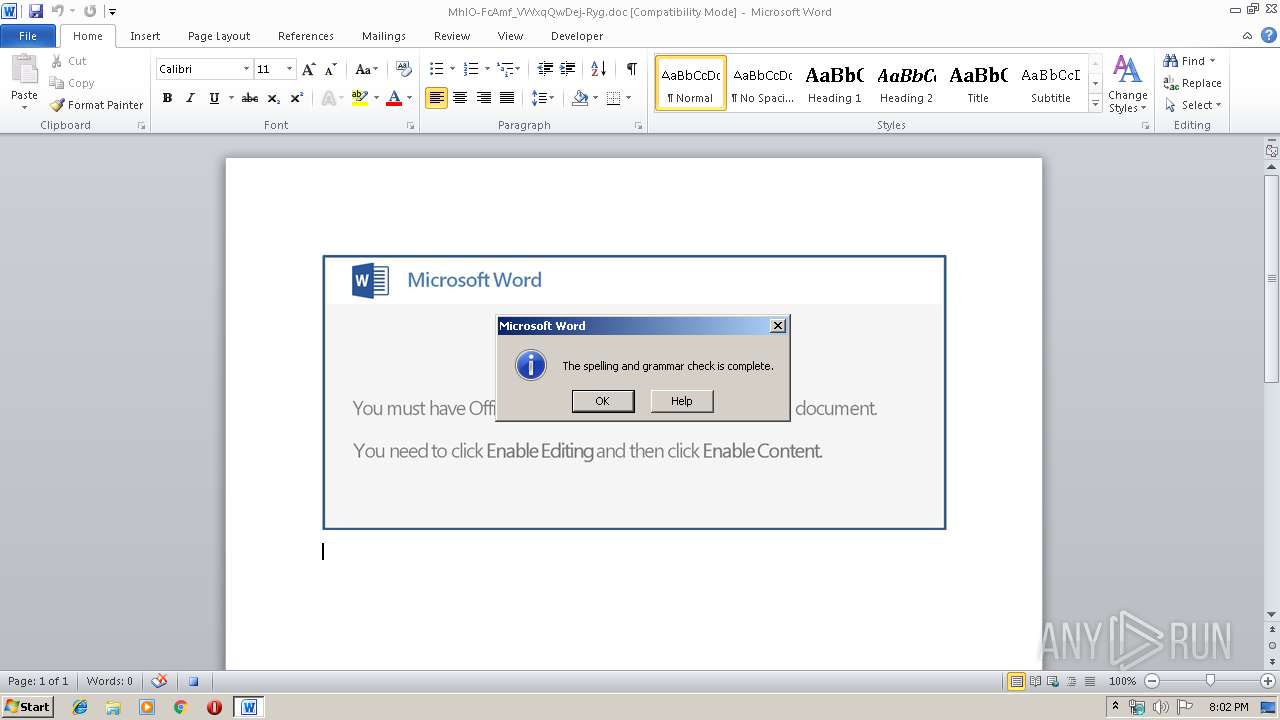Open the Calibri font name dropdown
This screenshot has width=1280, height=720.
(x=246, y=69)
